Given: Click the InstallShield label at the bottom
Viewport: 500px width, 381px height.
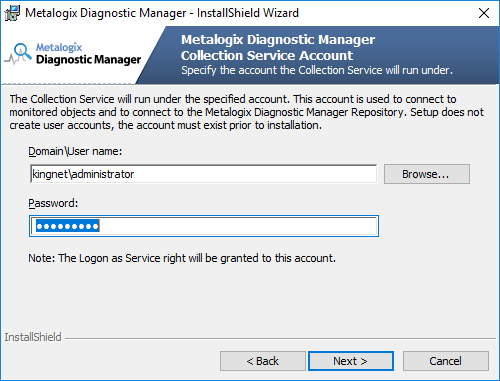Looking at the screenshot, I should click(x=33, y=337).
